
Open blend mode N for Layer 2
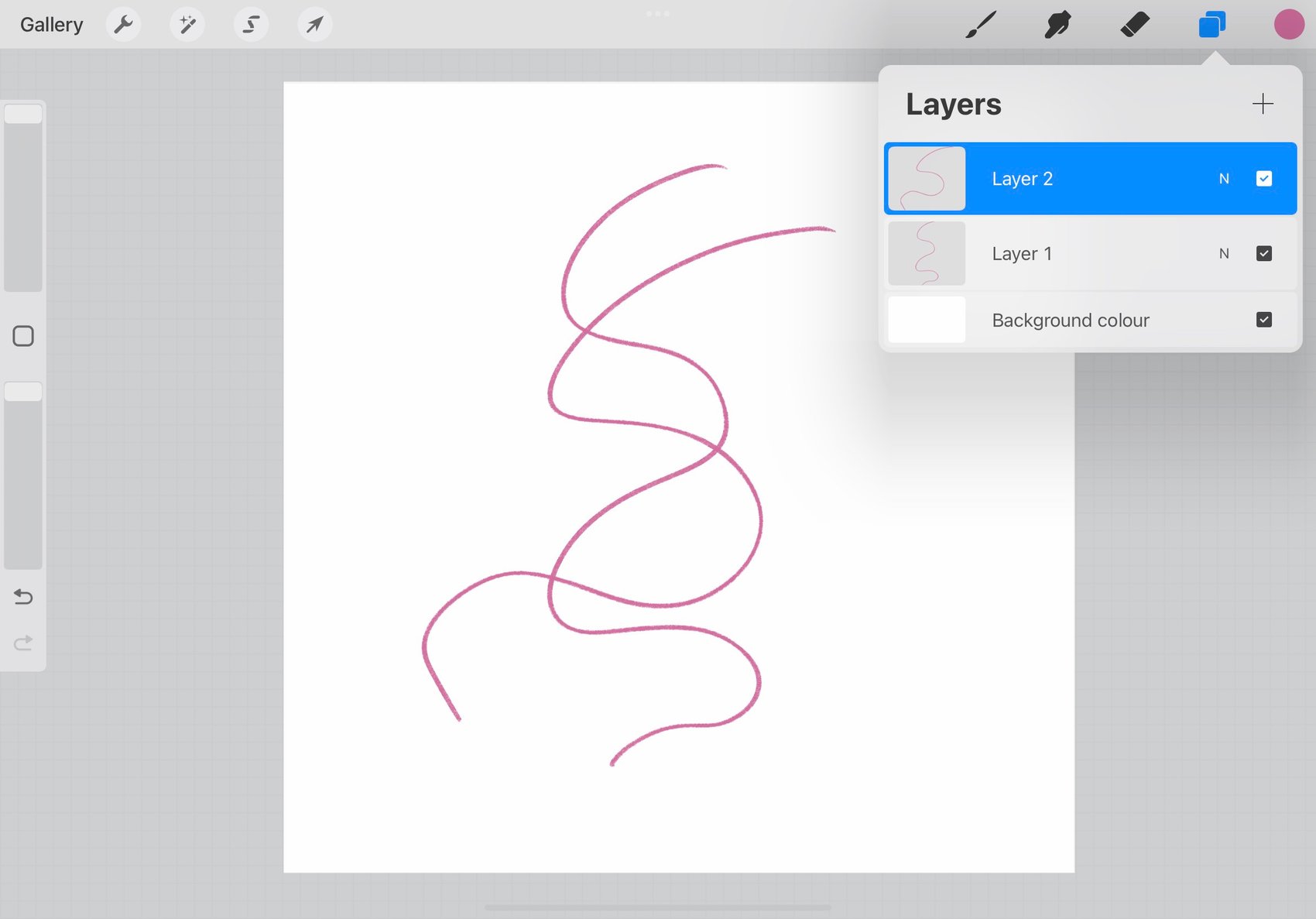[x=1224, y=179]
